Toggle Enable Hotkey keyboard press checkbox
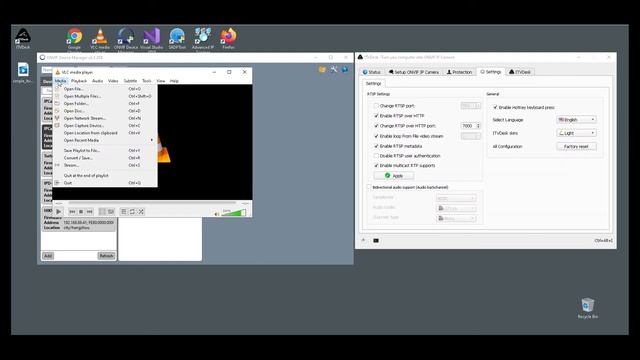The height and width of the screenshot is (360, 640). [495, 107]
